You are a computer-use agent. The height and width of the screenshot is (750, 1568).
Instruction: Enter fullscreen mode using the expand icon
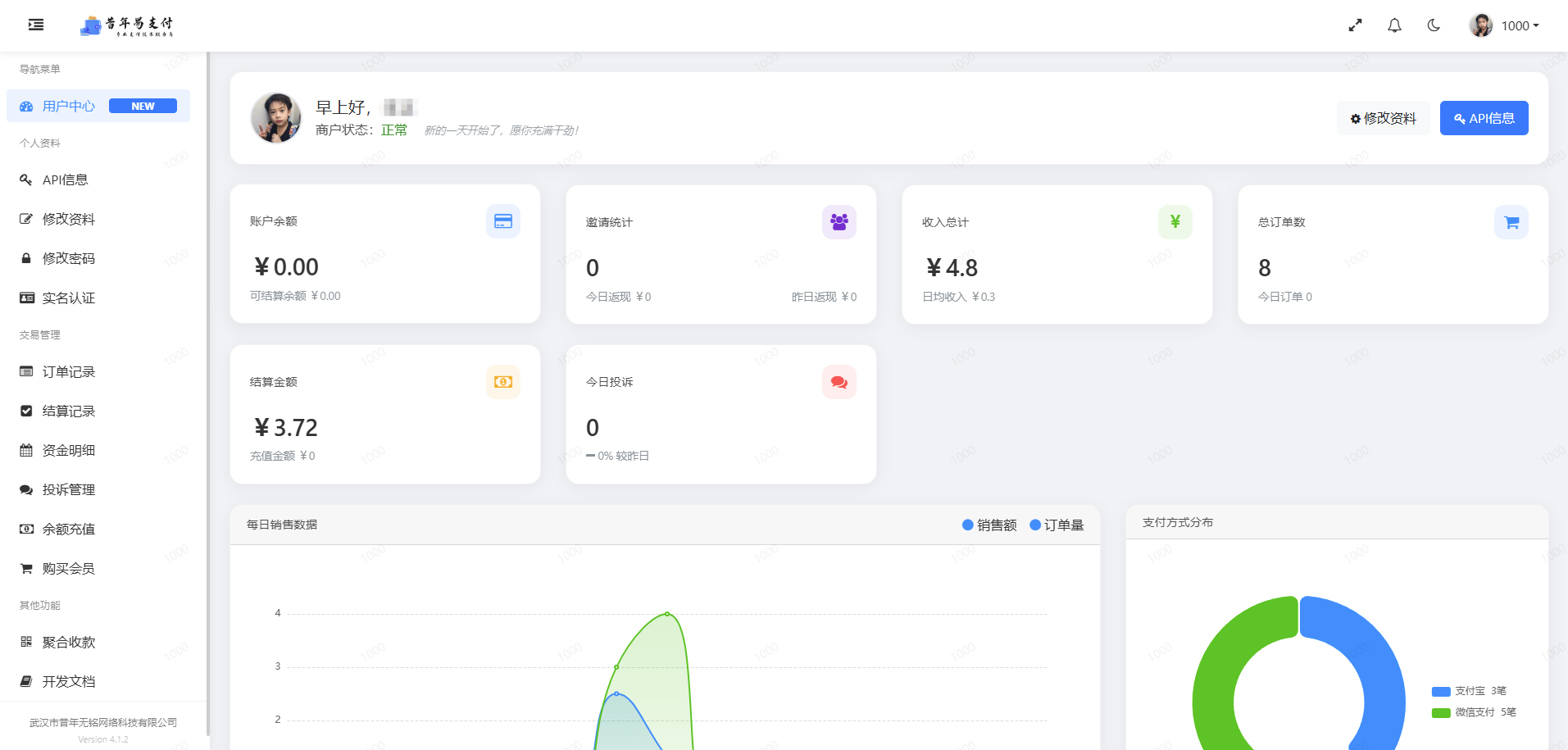point(1355,25)
